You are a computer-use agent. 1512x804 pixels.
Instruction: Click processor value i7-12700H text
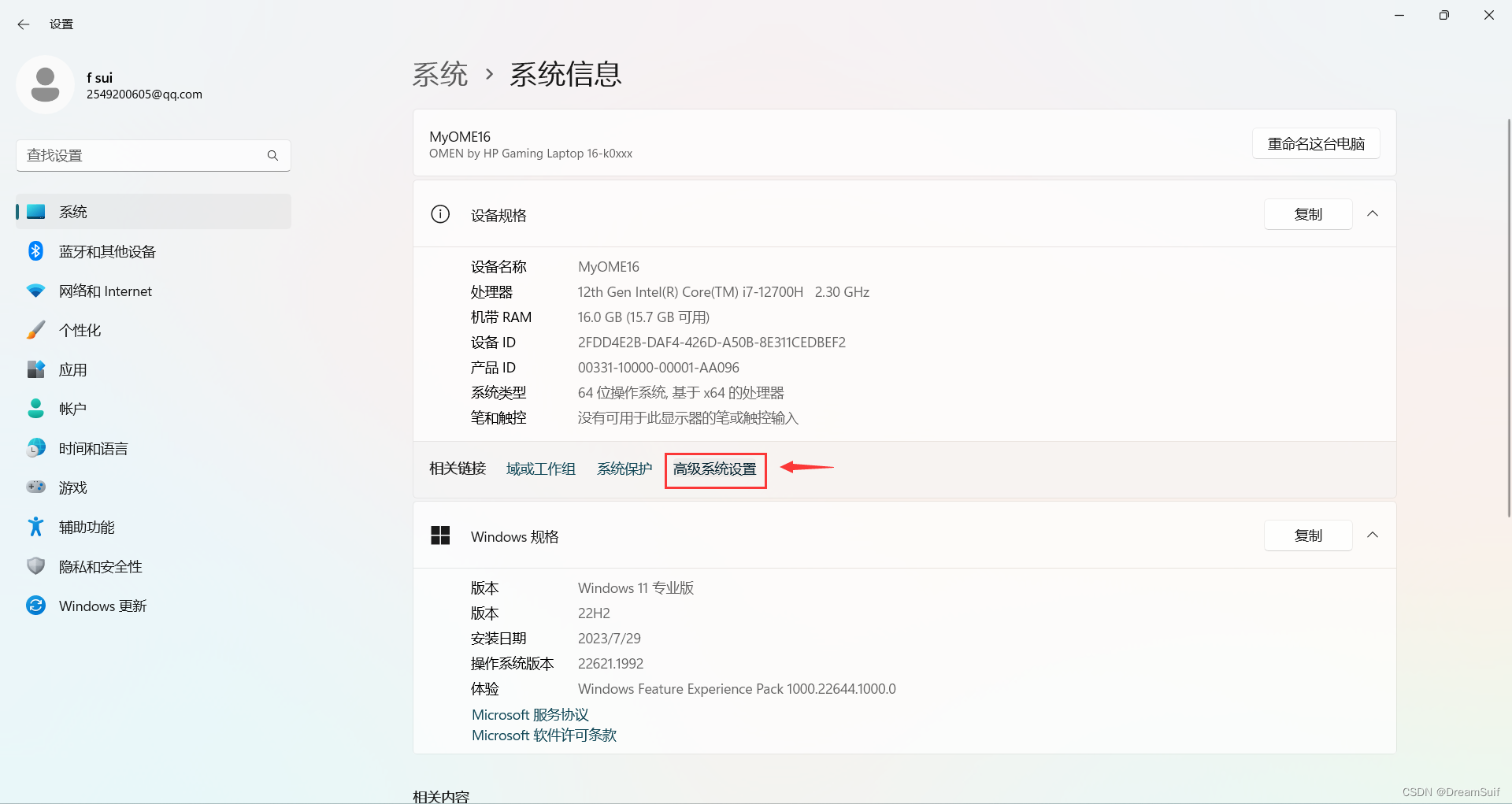click(724, 292)
